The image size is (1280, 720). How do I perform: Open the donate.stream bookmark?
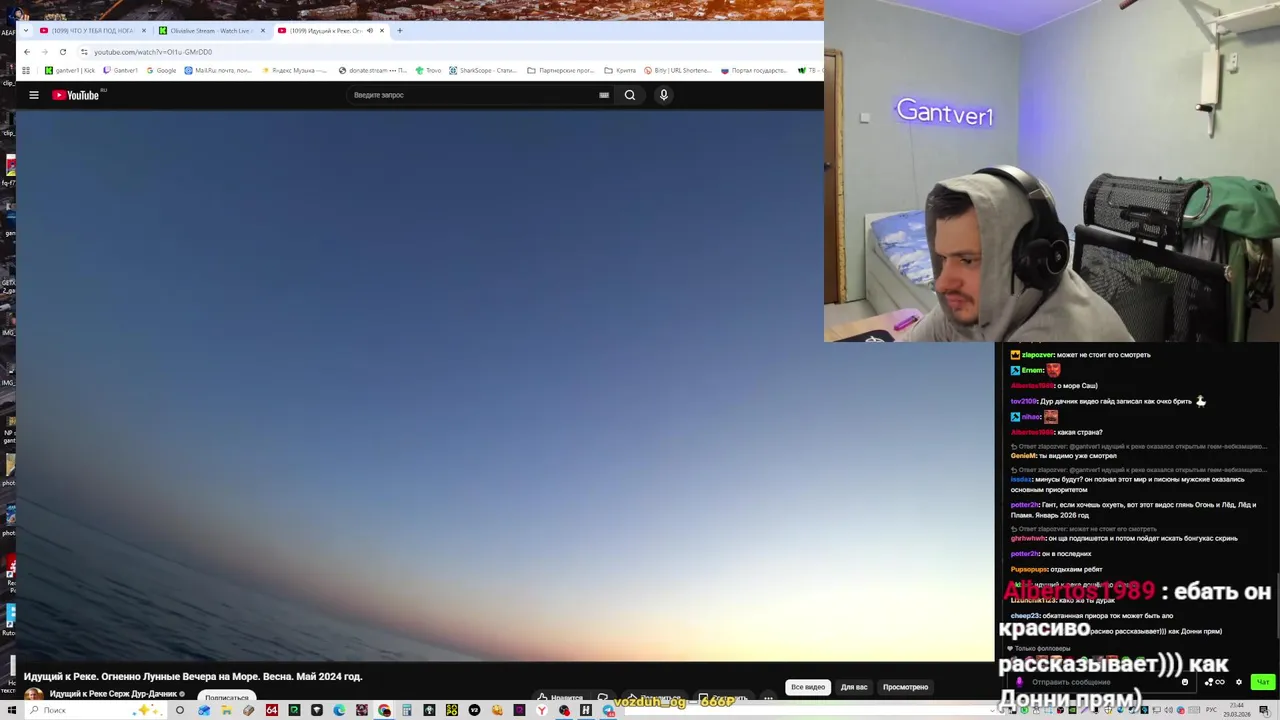(x=373, y=71)
